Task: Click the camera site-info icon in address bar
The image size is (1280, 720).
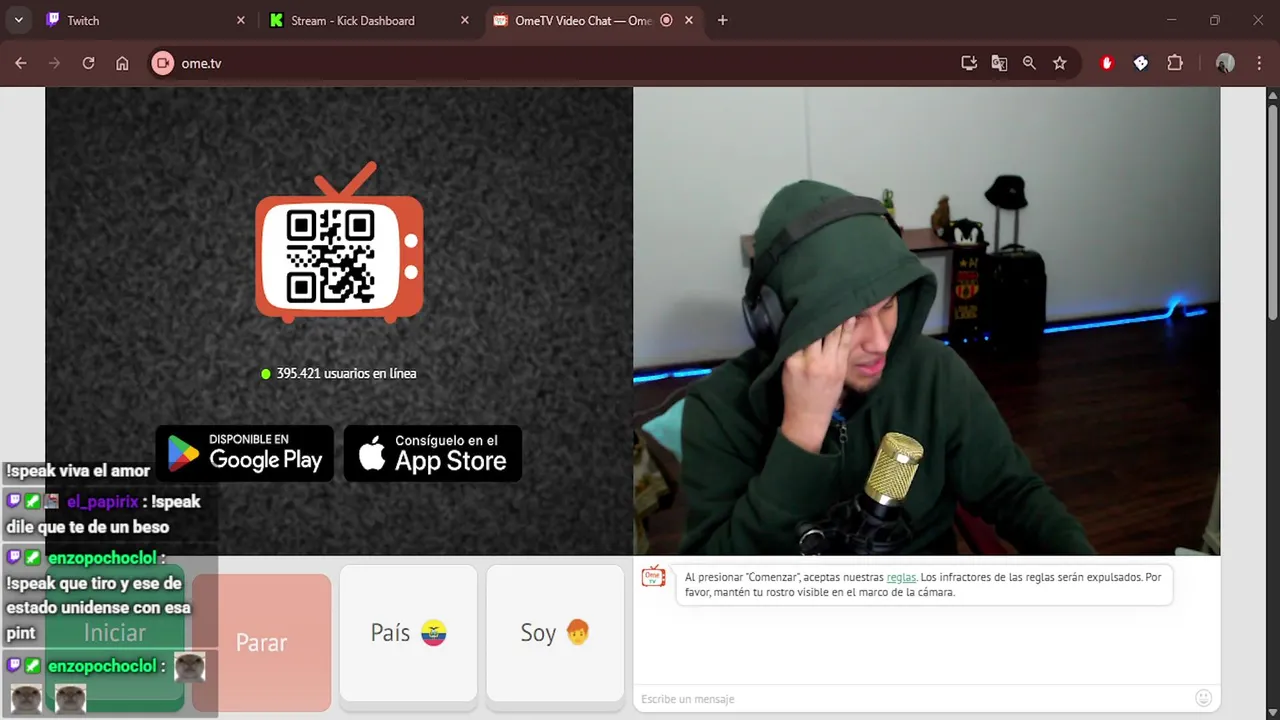Action: coord(162,63)
